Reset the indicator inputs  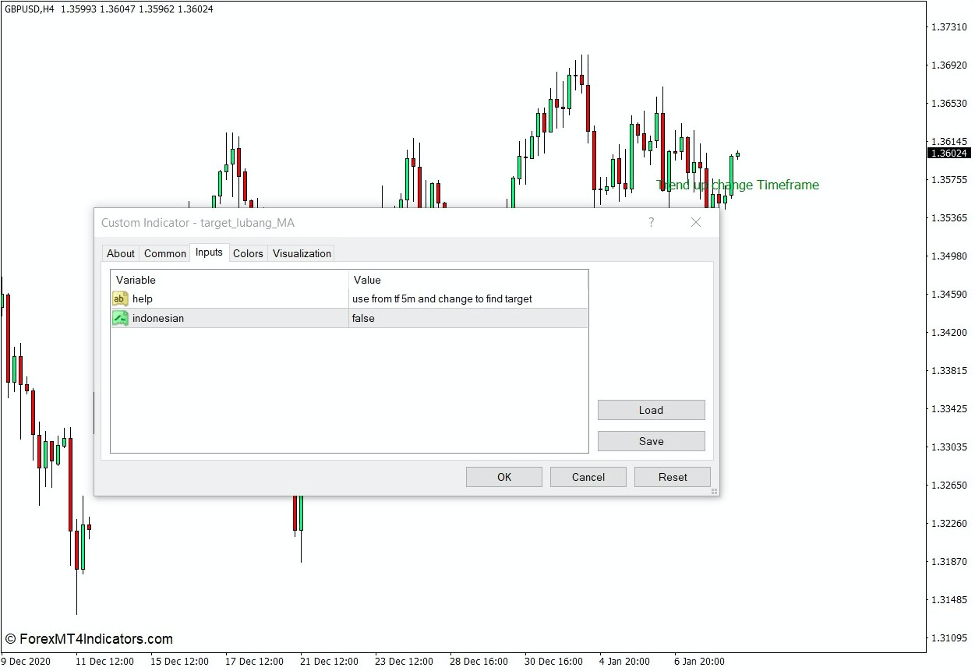[672, 476]
